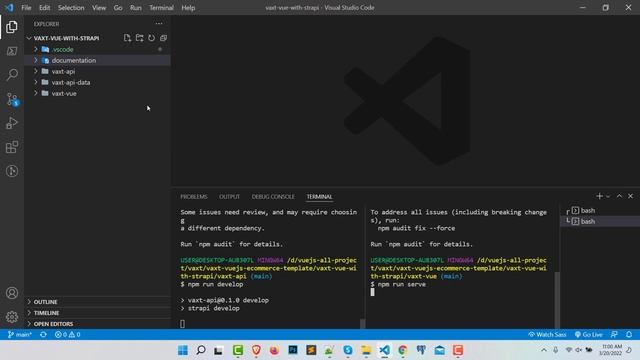Open Explorer views and more actions ellipsis
The image size is (640, 360).
[159, 24]
